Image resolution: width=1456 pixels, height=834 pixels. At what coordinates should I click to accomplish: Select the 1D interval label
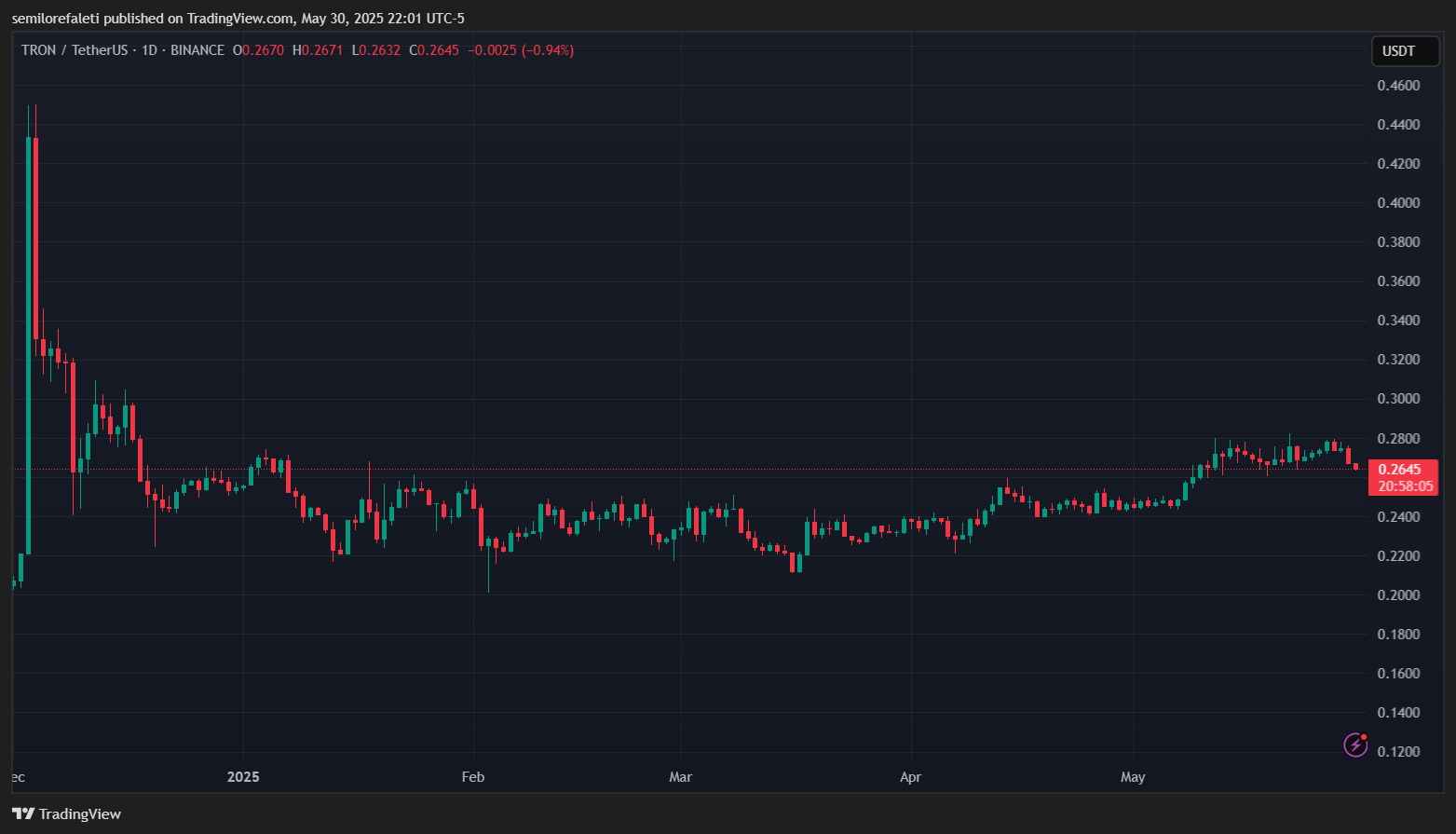(x=149, y=50)
